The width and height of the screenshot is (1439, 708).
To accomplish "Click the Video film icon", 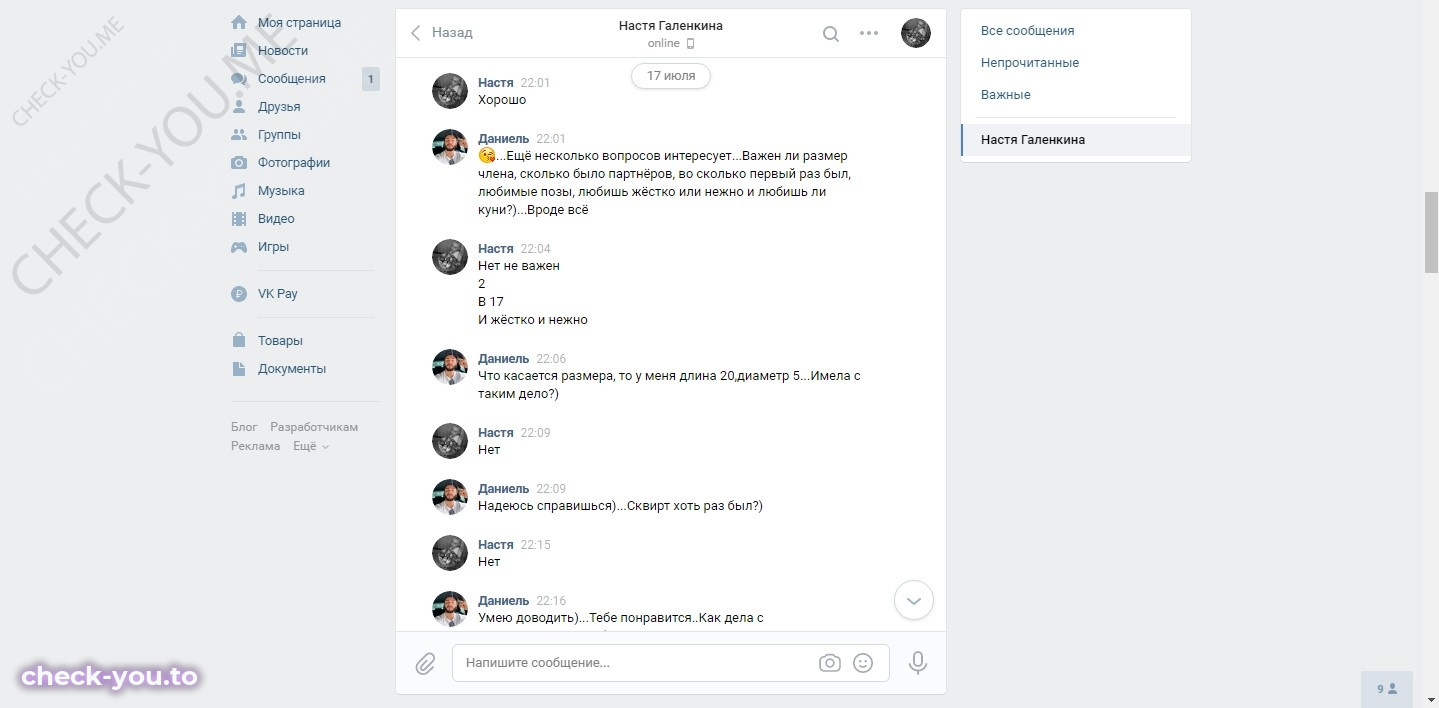I will point(239,218).
